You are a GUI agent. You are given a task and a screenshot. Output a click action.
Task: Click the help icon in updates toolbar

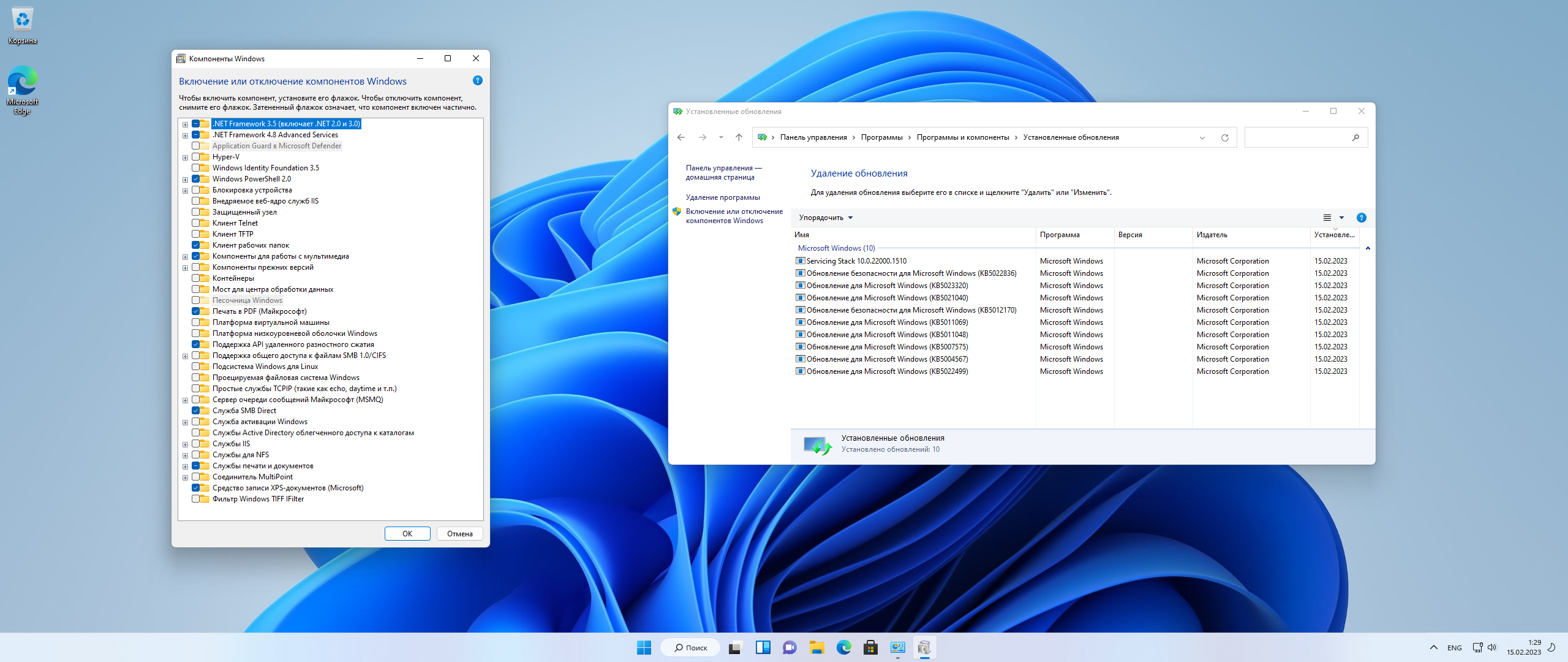(x=1361, y=218)
